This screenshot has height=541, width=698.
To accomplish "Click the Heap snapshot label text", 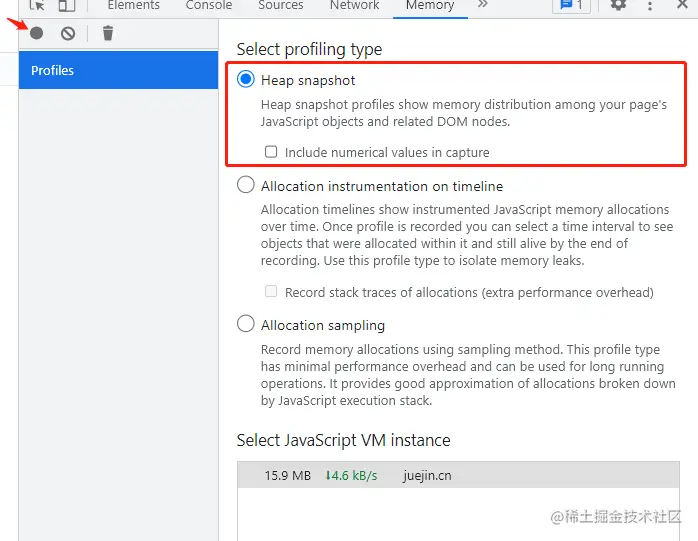I will point(308,81).
